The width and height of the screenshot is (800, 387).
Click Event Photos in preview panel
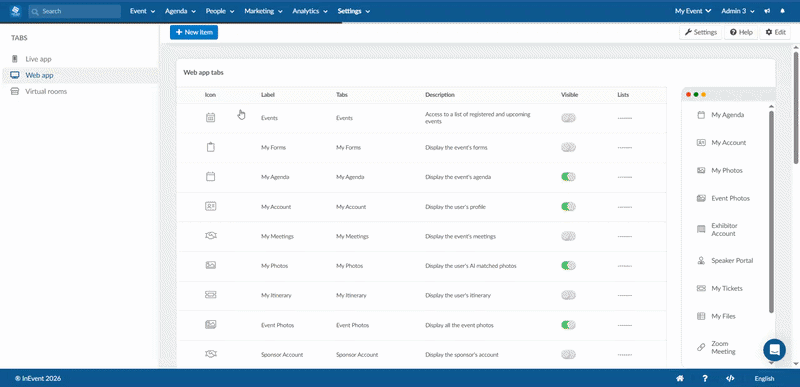coord(731,198)
